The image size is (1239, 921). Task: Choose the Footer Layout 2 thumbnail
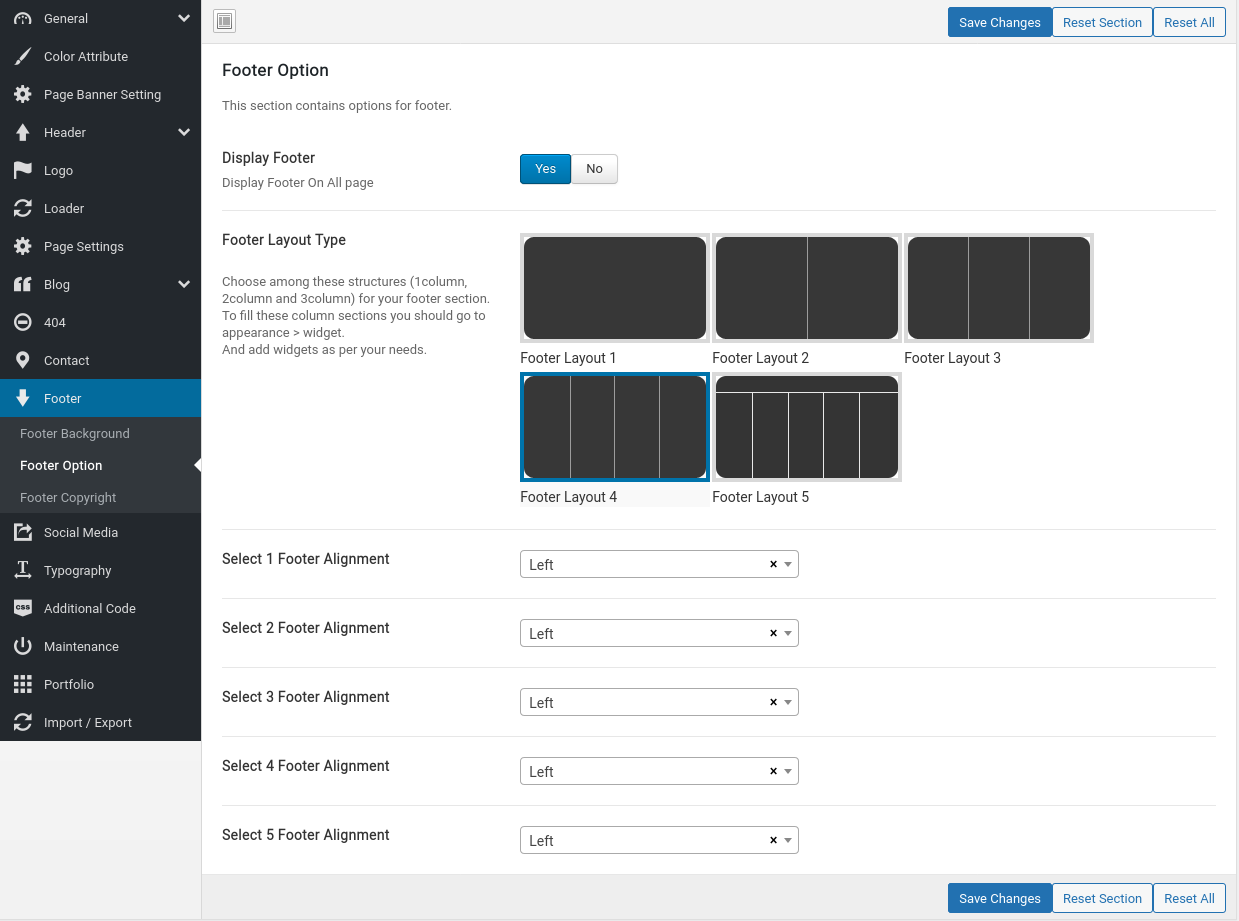(x=807, y=288)
